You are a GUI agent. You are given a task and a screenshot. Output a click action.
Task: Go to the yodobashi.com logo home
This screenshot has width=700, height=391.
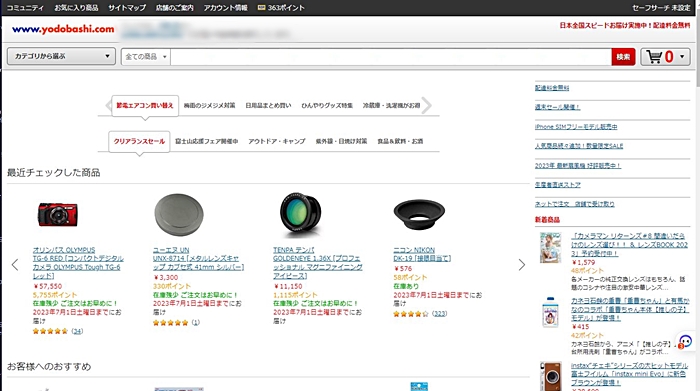pos(63,29)
